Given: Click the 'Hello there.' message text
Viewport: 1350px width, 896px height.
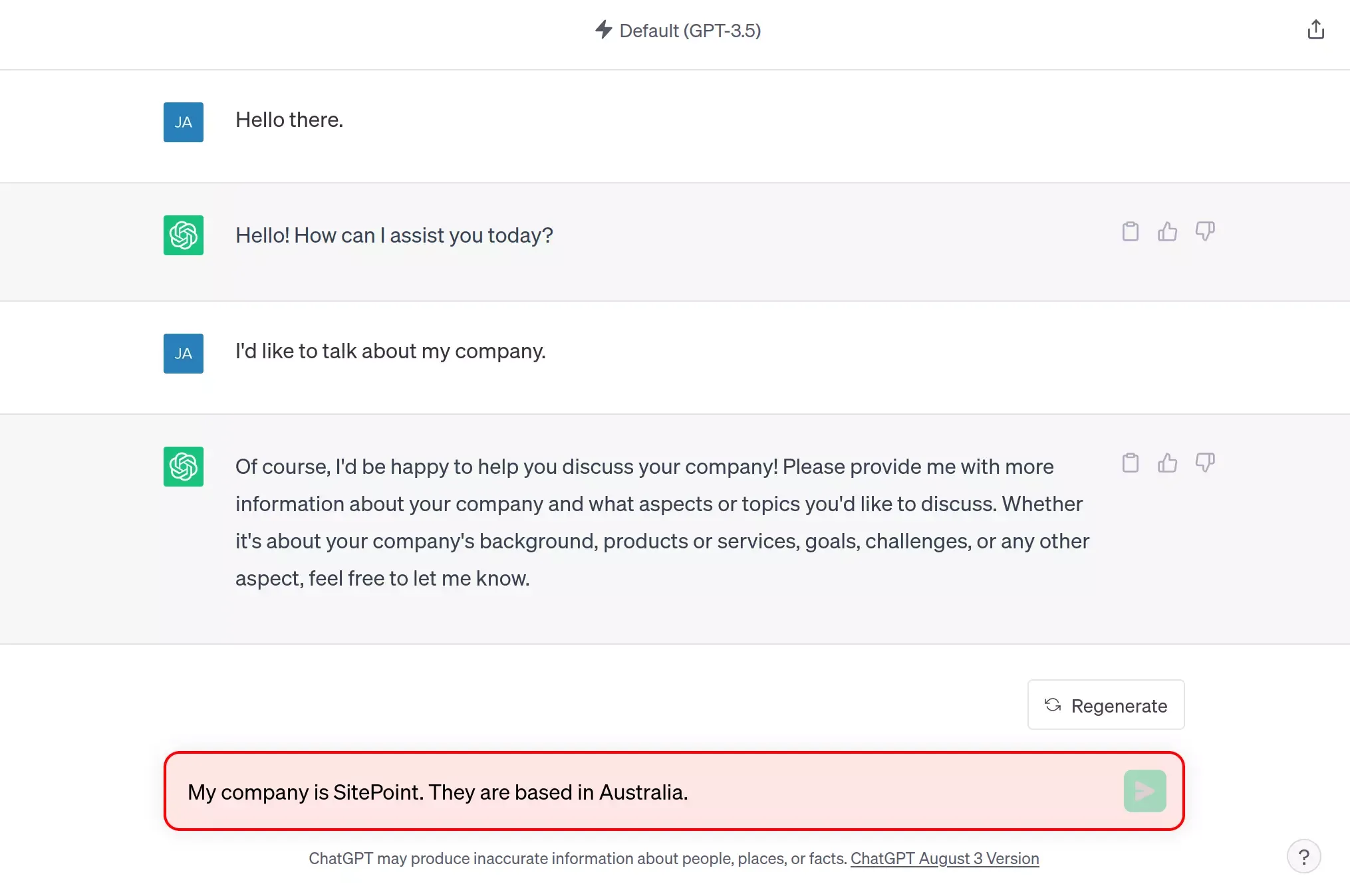Looking at the screenshot, I should 289,120.
